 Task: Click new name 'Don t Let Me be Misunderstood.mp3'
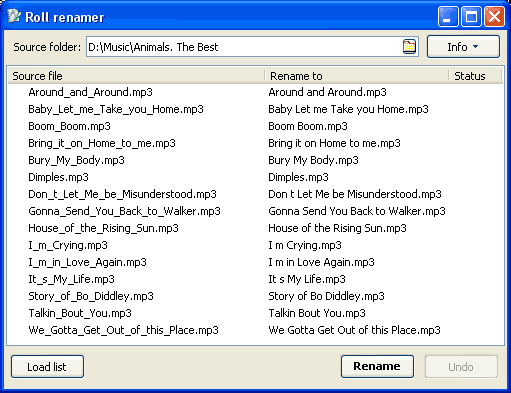tap(355, 194)
